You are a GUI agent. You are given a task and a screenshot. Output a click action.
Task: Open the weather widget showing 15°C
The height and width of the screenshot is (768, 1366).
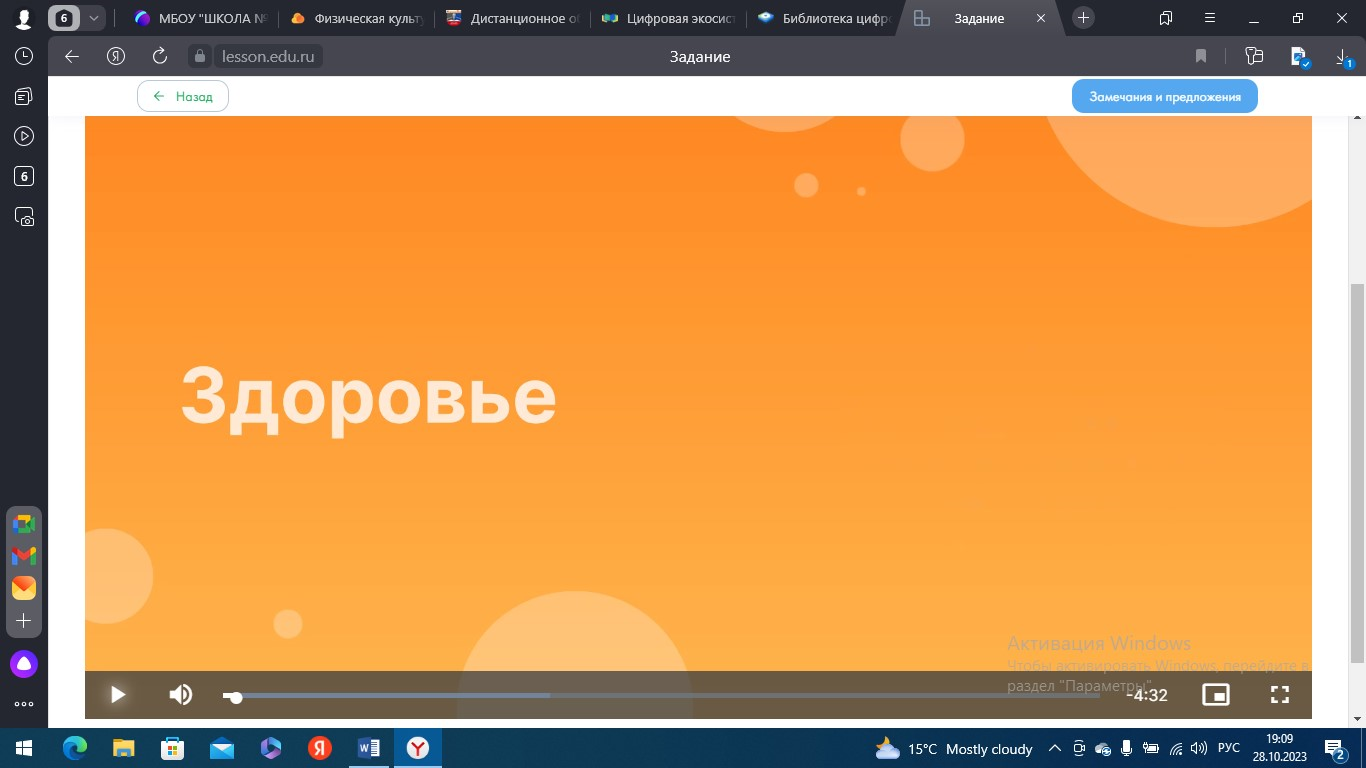click(953, 749)
